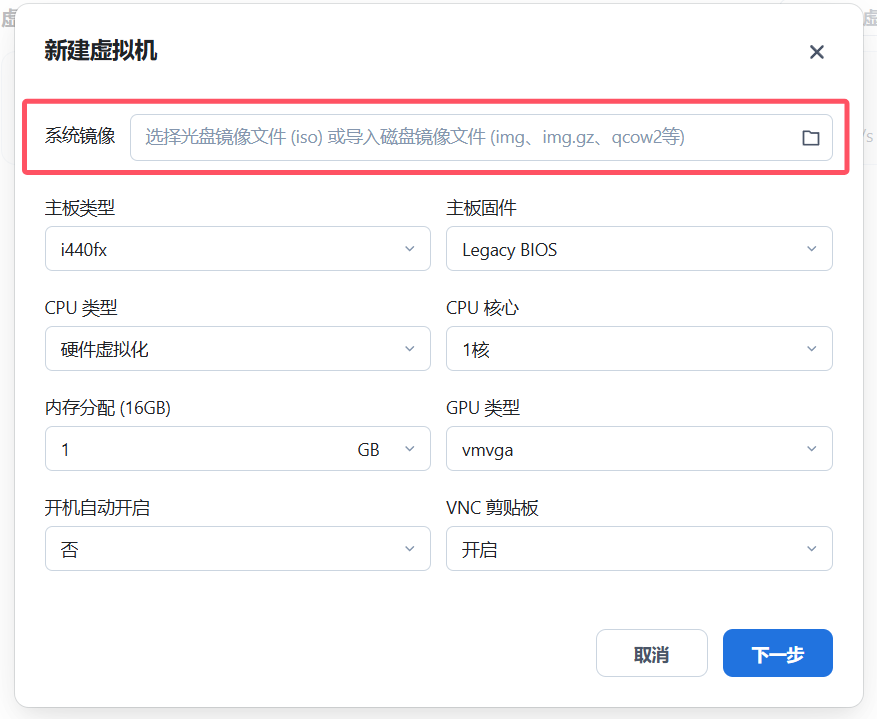Click the folder icon to browse system images
The width and height of the screenshot is (877, 719).
(812, 137)
